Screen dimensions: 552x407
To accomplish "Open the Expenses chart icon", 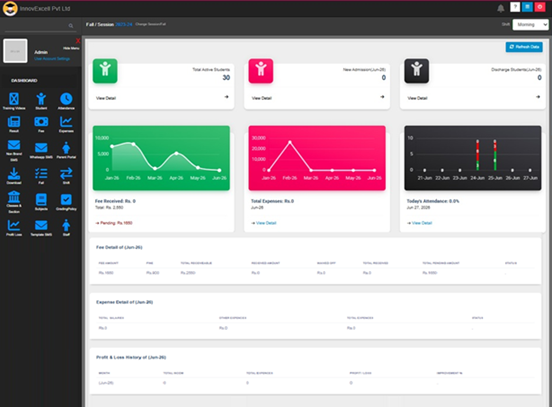I will click(66, 122).
